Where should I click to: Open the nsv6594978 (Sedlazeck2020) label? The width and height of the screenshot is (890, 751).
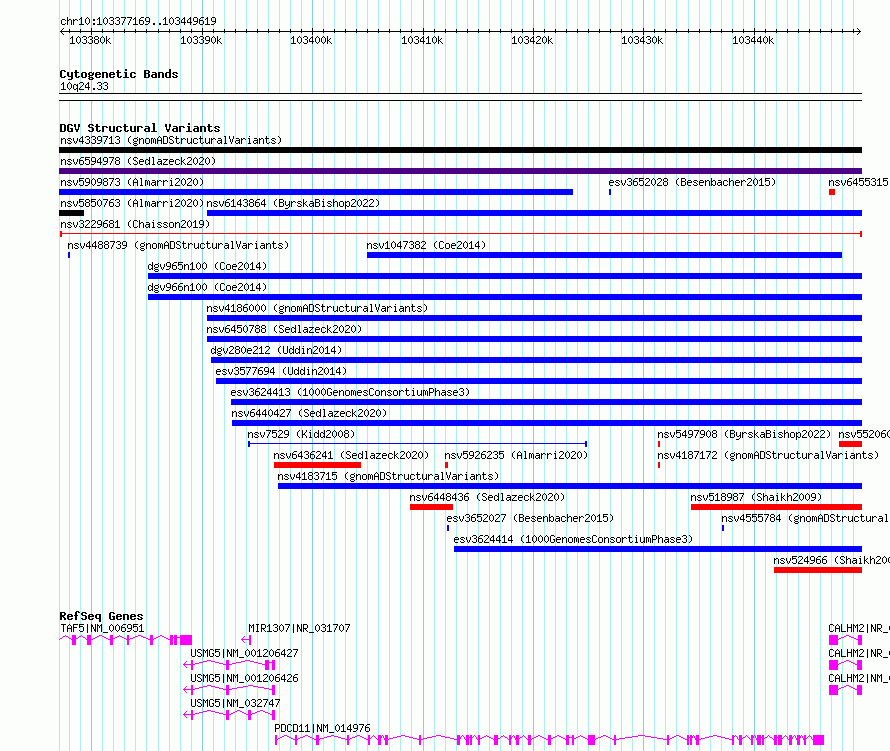pyautogui.click(x=138, y=161)
